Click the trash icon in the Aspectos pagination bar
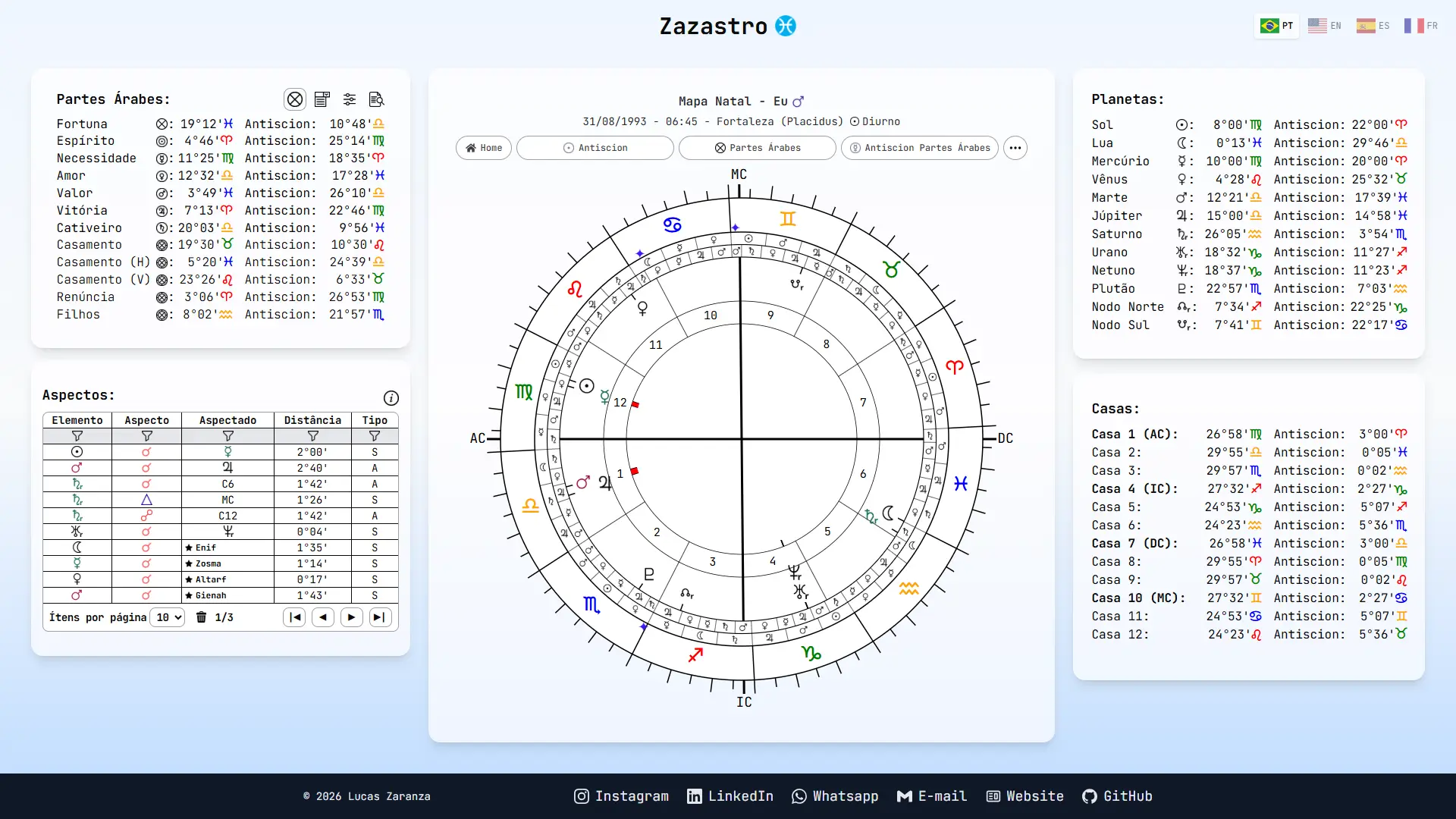1456x819 pixels. click(202, 617)
